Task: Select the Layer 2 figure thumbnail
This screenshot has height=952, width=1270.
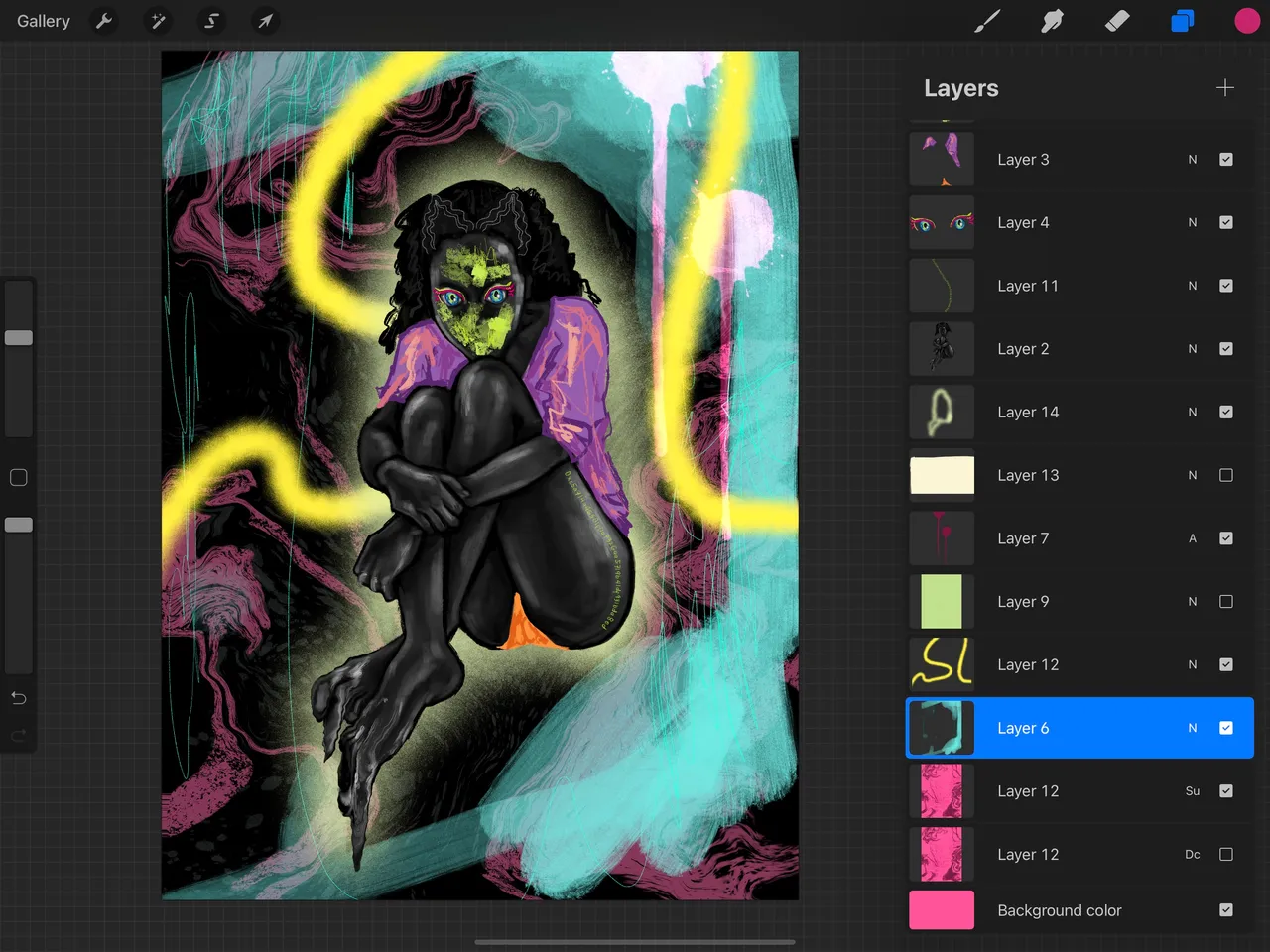Action: coord(942,349)
